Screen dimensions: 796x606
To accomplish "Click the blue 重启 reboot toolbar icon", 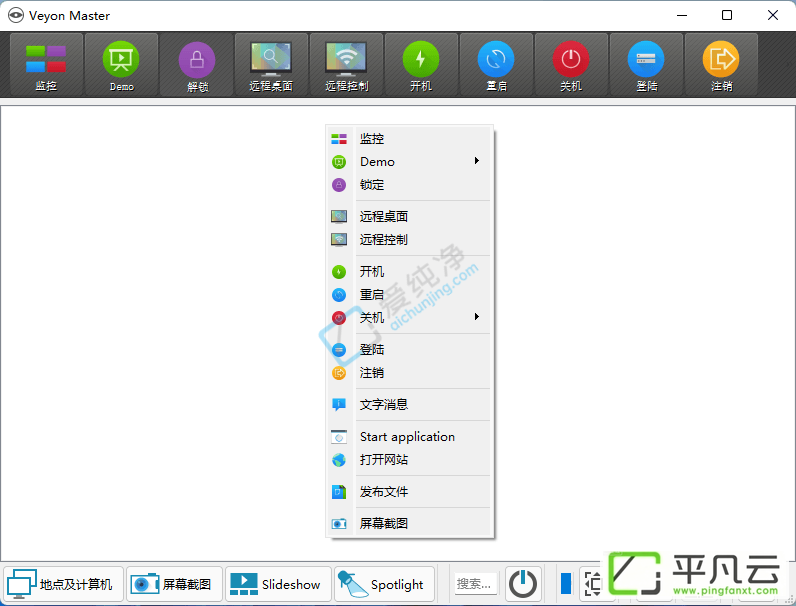I will click(496, 65).
